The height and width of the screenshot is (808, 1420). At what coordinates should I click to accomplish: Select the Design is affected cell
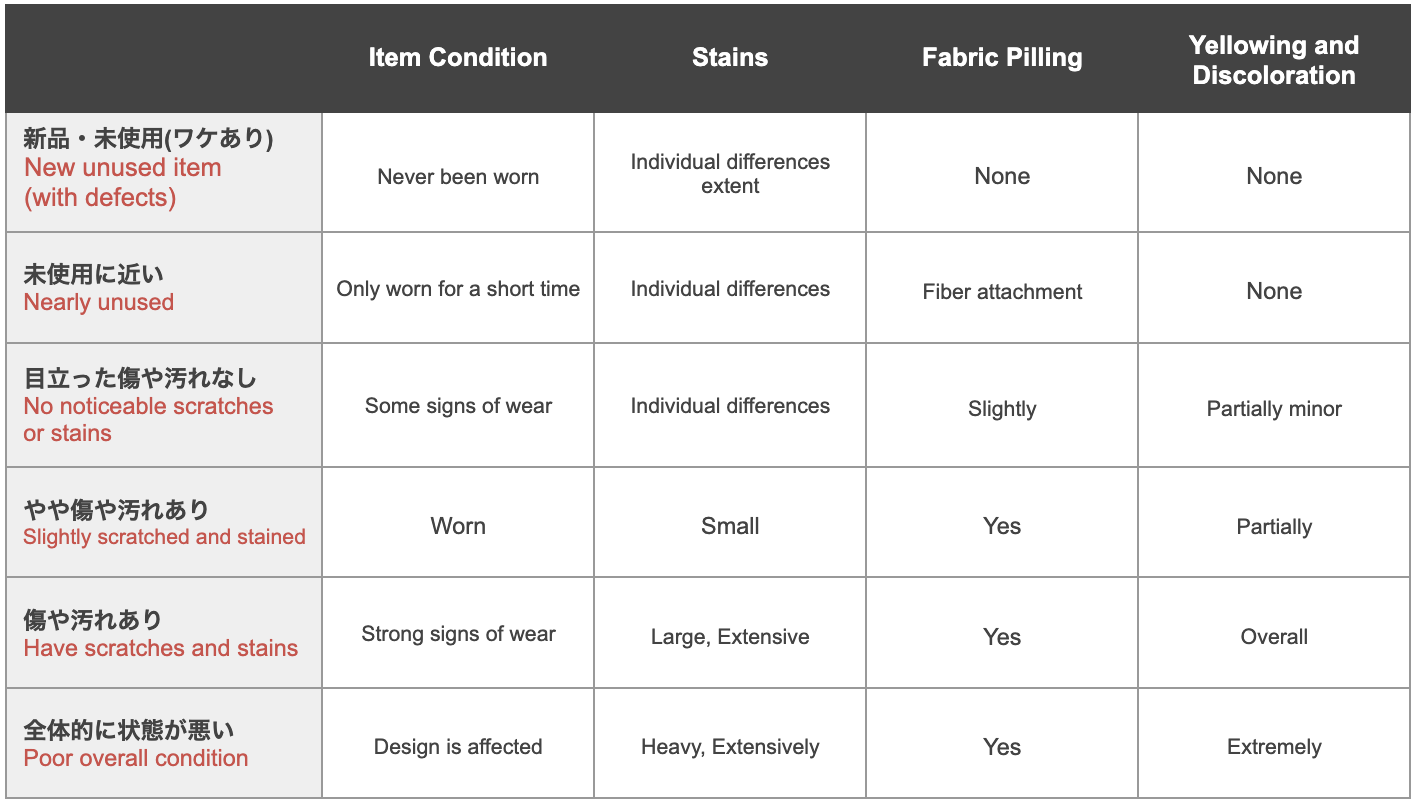click(458, 747)
